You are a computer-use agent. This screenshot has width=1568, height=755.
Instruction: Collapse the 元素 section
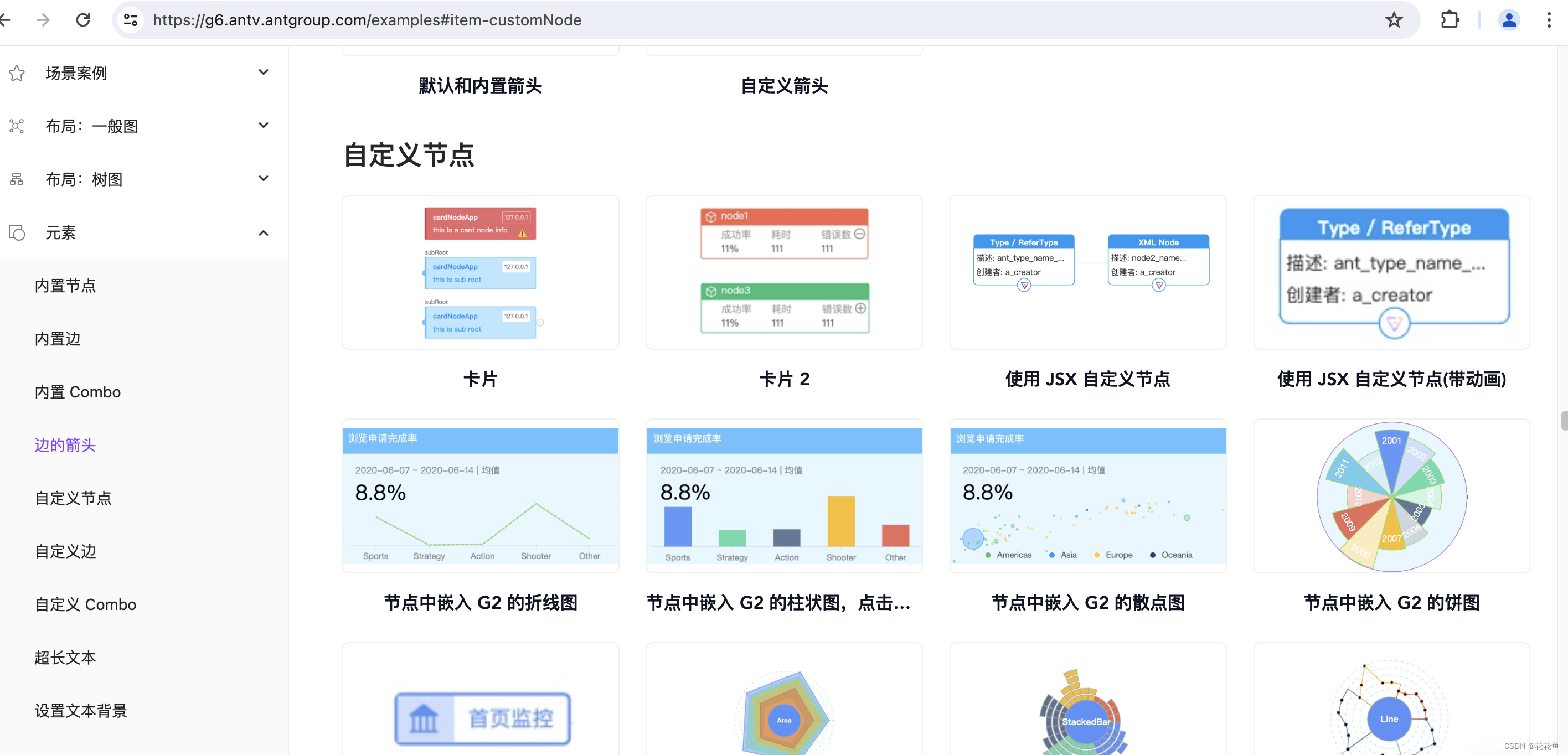264,233
